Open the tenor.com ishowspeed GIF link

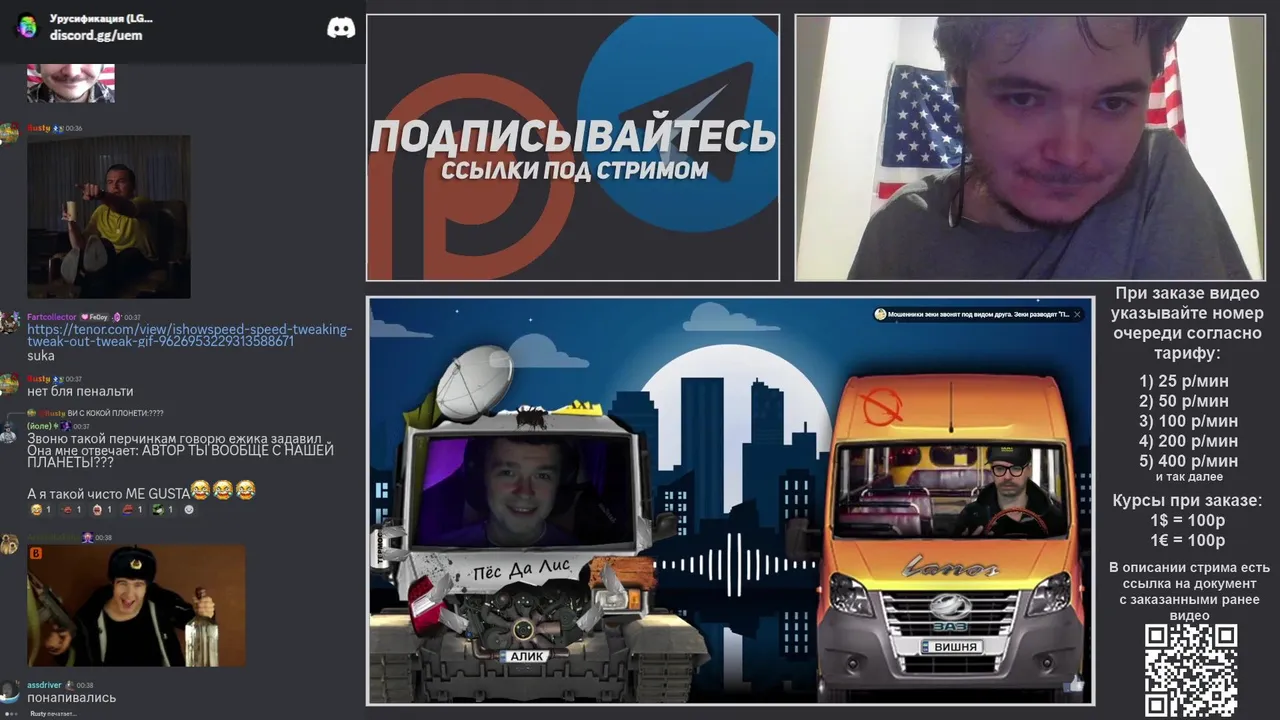(x=190, y=335)
